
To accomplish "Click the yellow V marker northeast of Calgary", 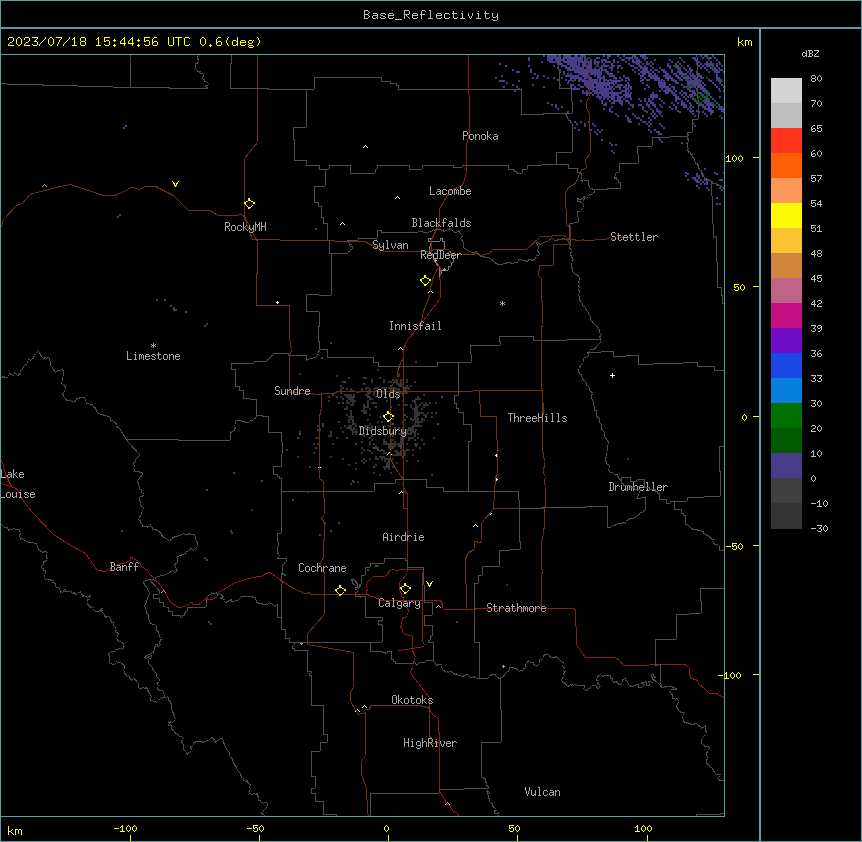I will (x=429, y=584).
